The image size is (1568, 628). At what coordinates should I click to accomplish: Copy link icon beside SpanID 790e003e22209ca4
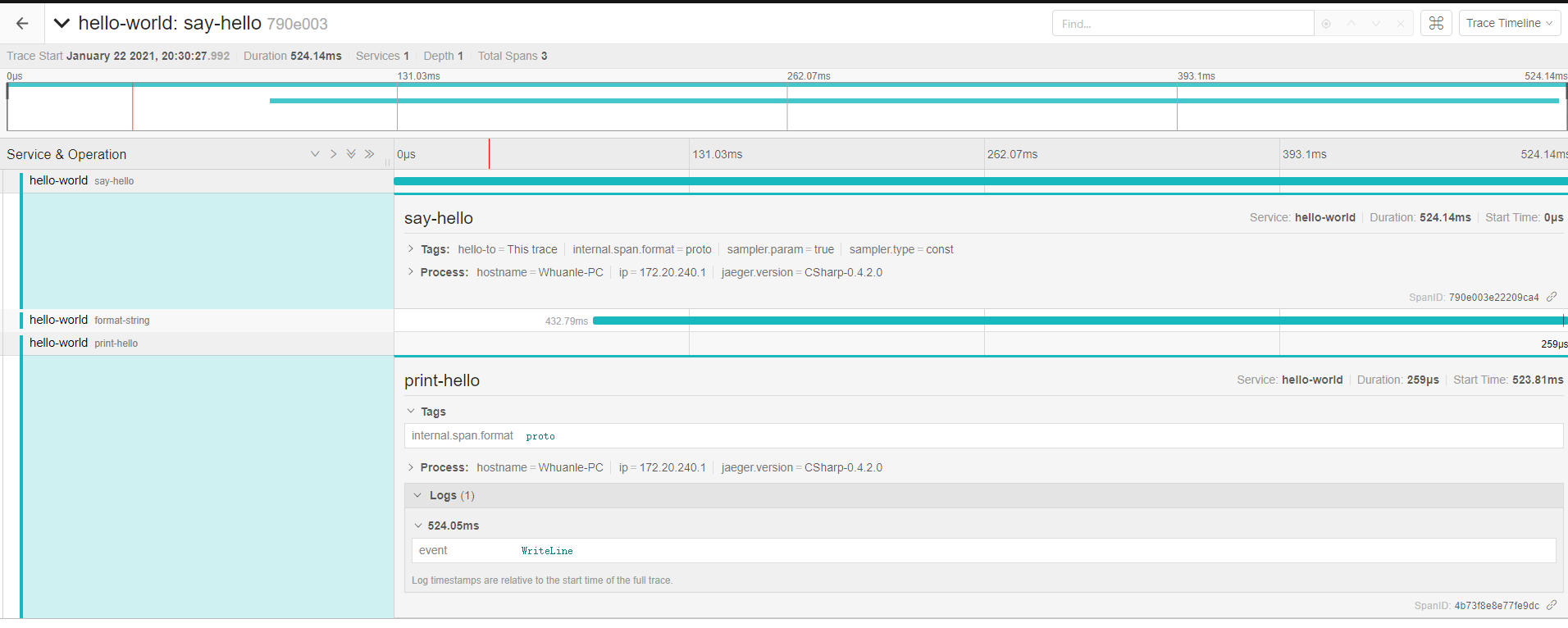pyautogui.click(x=1552, y=297)
